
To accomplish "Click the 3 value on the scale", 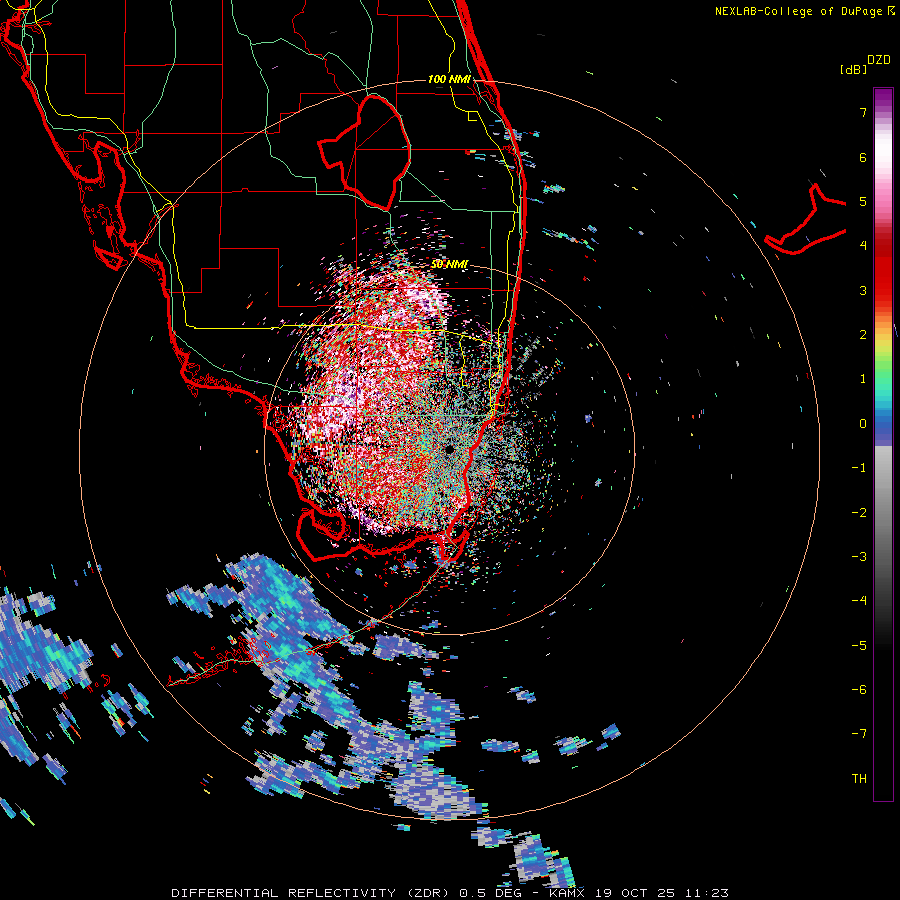I will 863,290.
